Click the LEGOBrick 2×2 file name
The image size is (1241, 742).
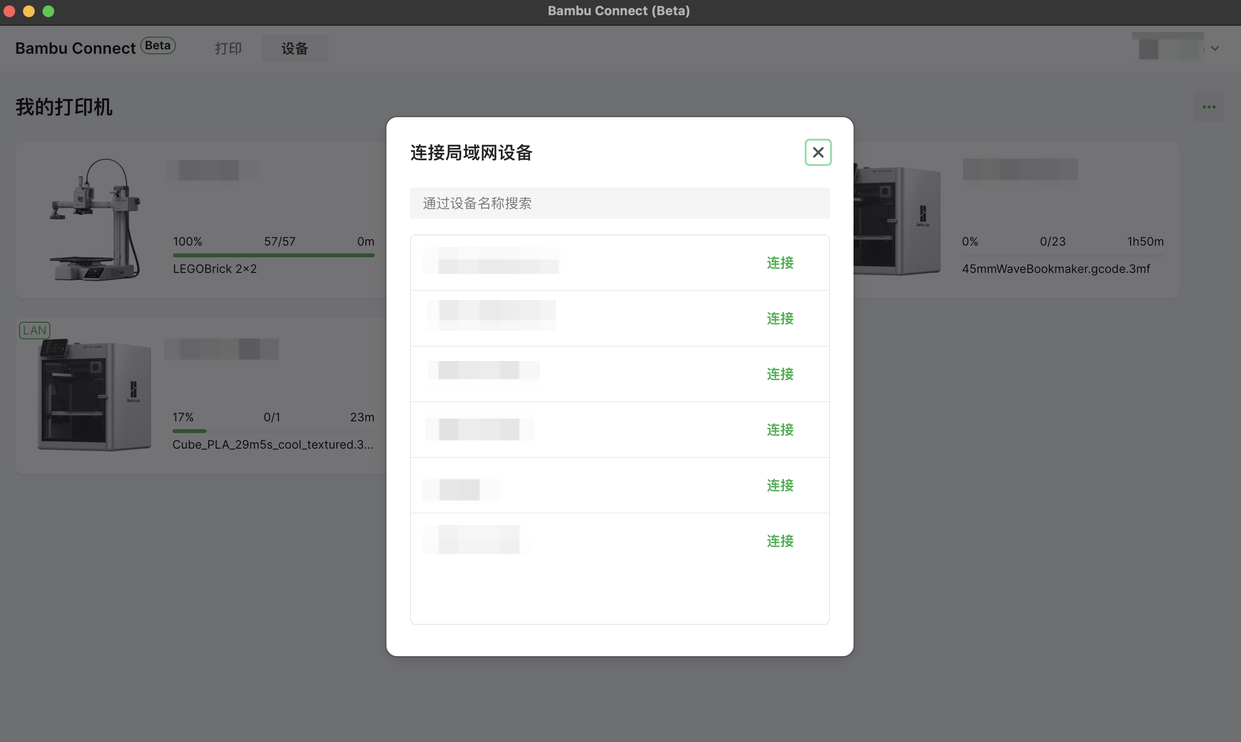click(215, 269)
